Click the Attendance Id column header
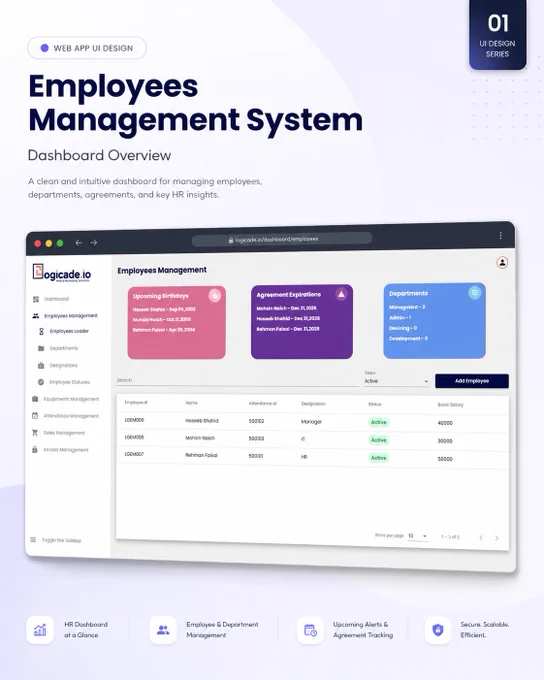This screenshot has width=544, height=680. tap(262, 403)
